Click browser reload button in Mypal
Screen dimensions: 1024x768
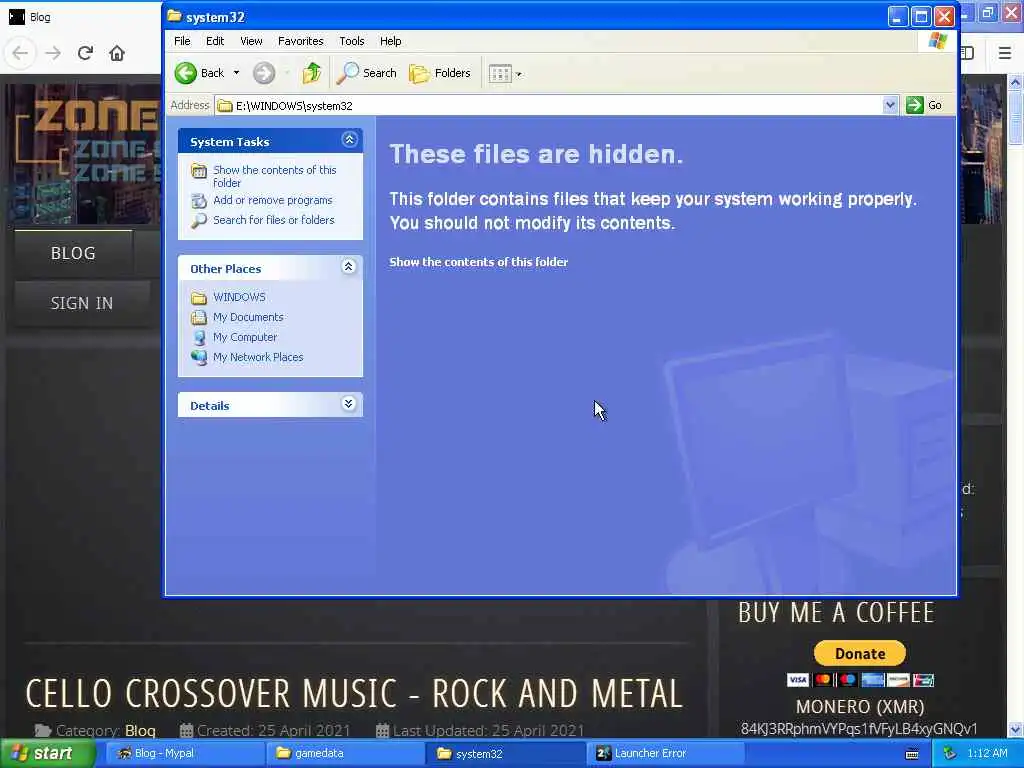[x=85, y=53]
